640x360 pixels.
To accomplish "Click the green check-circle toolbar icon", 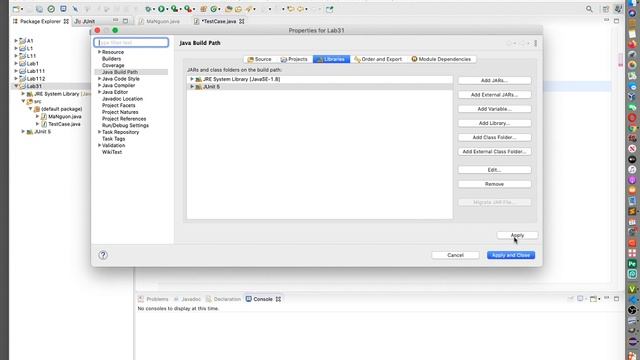I will pos(51,9).
